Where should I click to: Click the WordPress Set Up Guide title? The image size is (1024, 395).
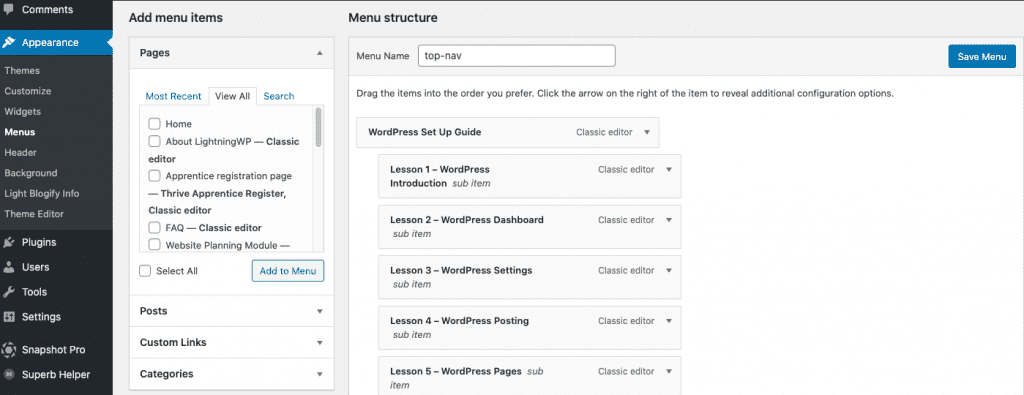coord(424,132)
